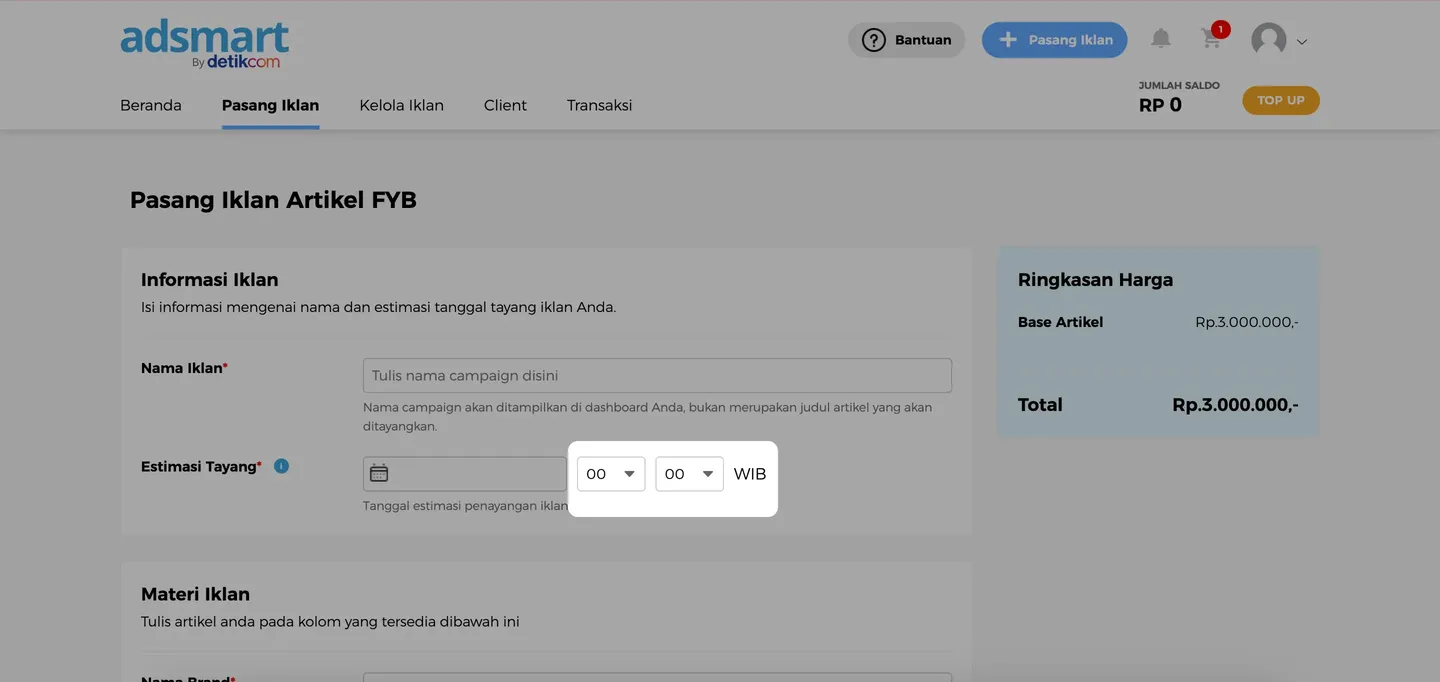Click the adsmart by detikcom logo
This screenshot has width=1440, height=682.
205,44
